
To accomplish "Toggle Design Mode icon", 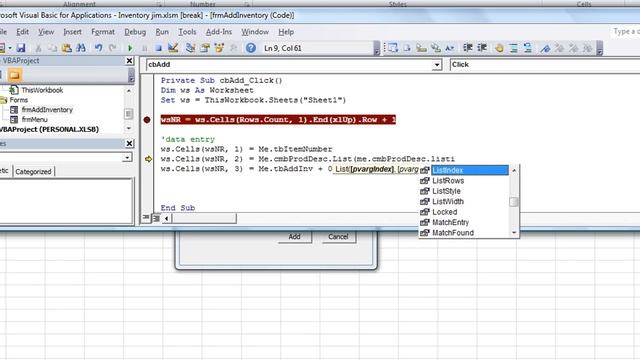I will [173, 48].
